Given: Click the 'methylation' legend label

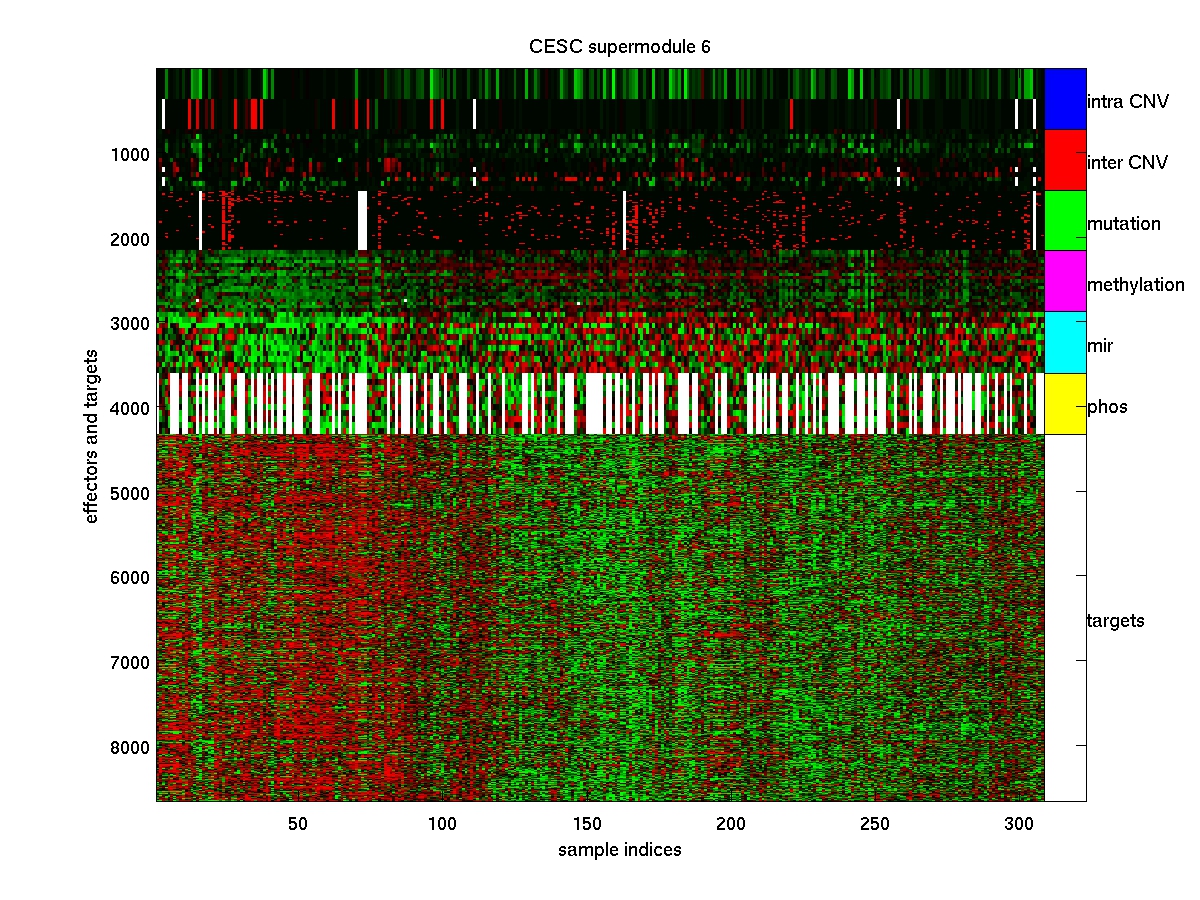Looking at the screenshot, I should pyautogui.click(x=1136, y=285).
